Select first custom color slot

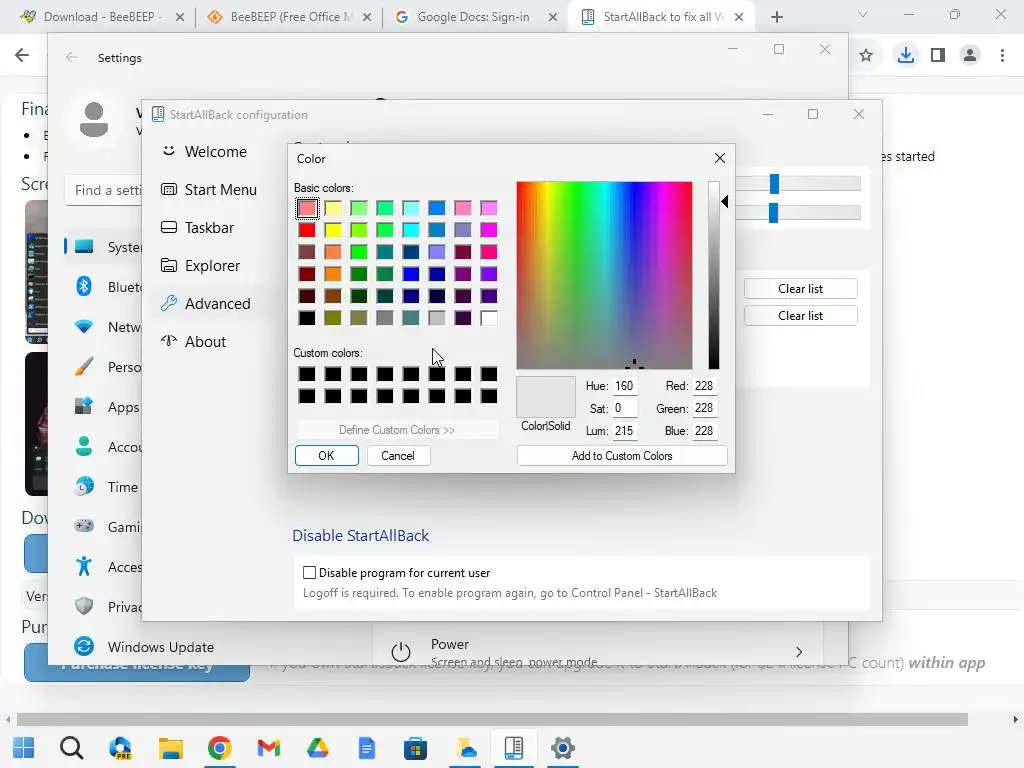click(307, 374)
